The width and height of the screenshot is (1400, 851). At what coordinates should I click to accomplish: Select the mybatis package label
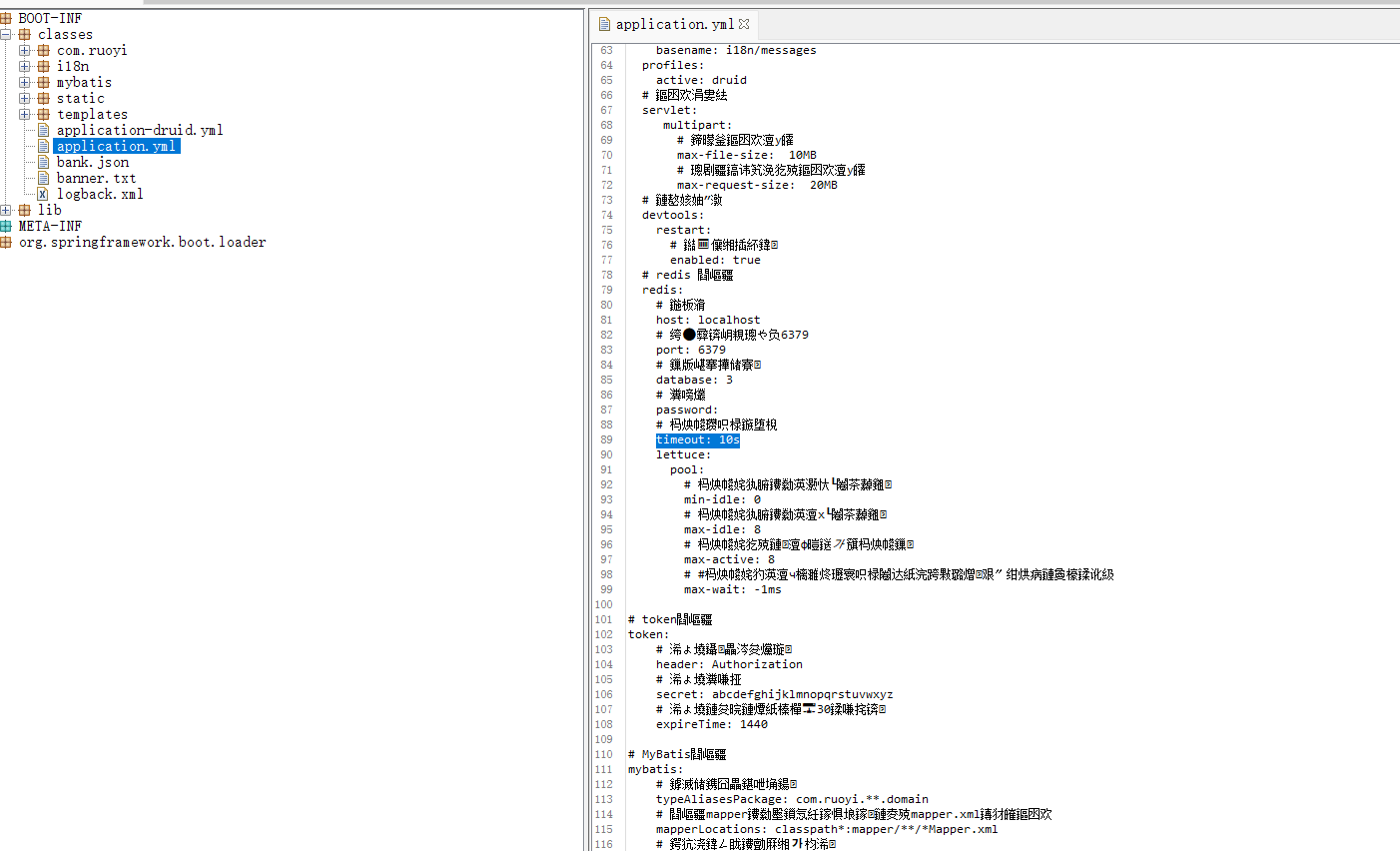[x=84, y=82]
